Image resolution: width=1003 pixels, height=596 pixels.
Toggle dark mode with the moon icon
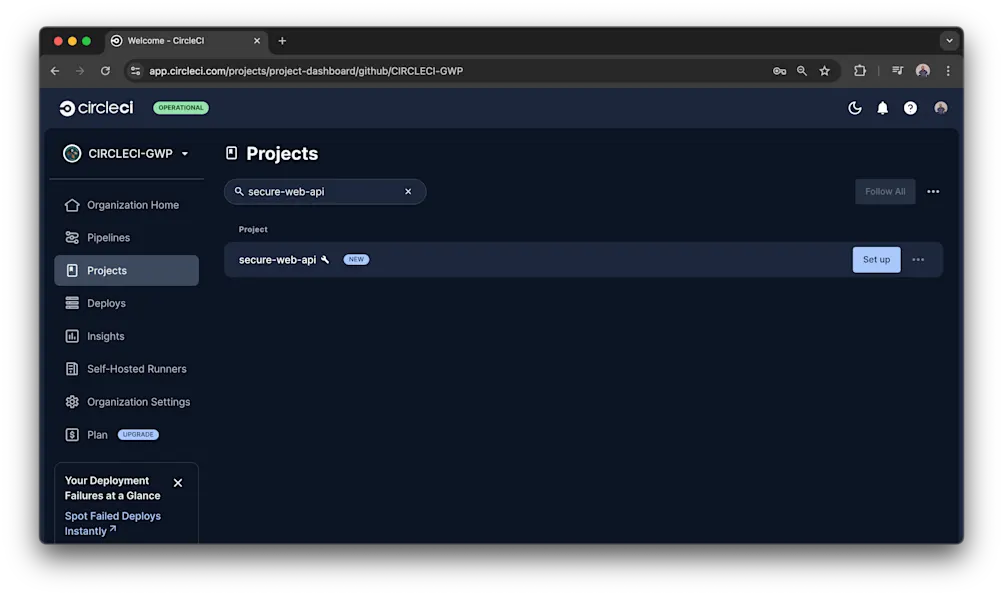(x=854, y=107)
